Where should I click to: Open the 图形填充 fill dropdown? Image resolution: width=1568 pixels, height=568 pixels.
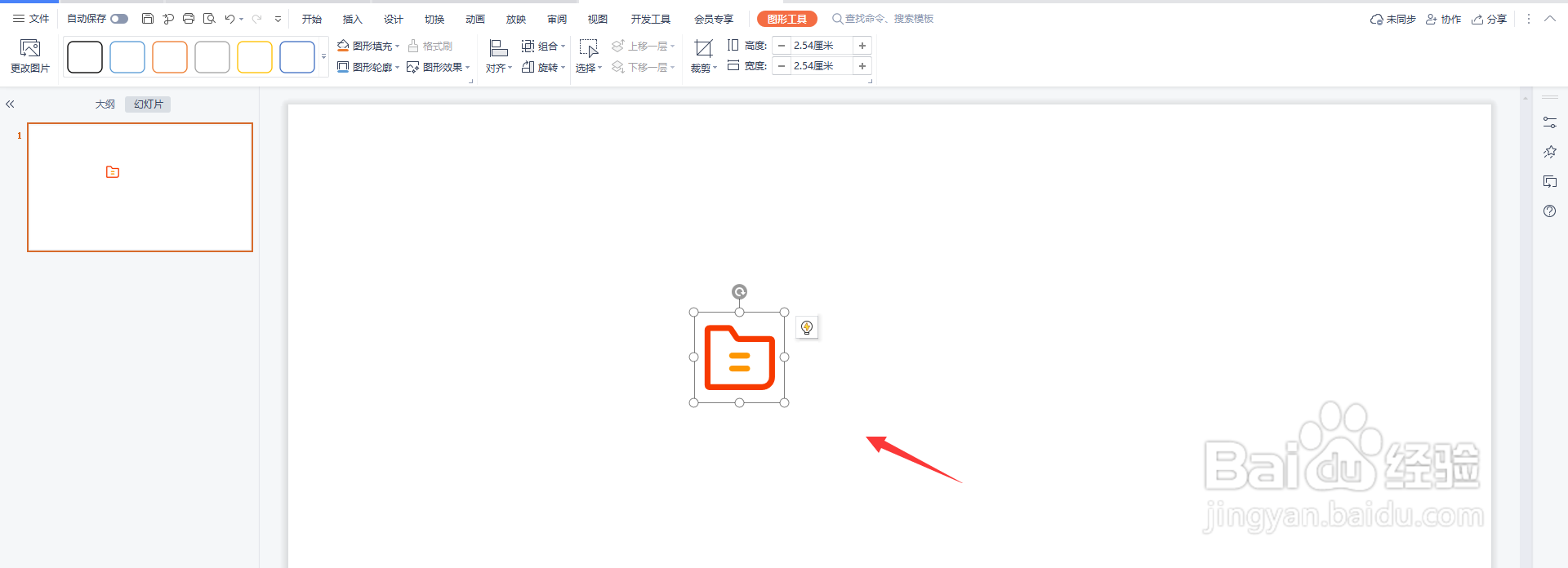click(x=368, y=46)
